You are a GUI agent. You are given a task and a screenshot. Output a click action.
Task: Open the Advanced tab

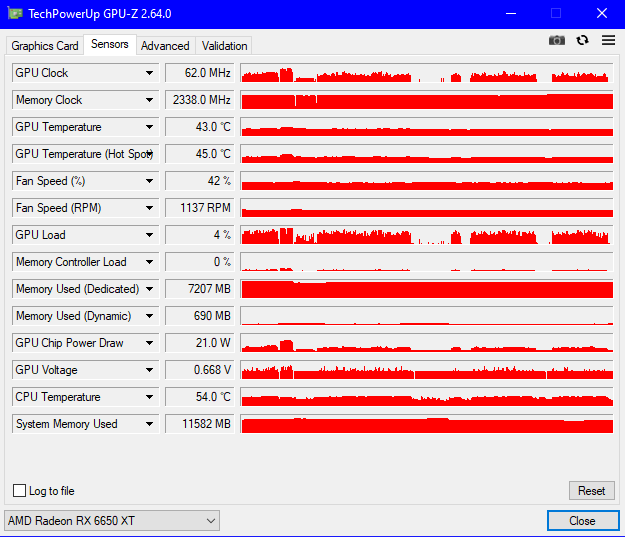pos(165,46)
